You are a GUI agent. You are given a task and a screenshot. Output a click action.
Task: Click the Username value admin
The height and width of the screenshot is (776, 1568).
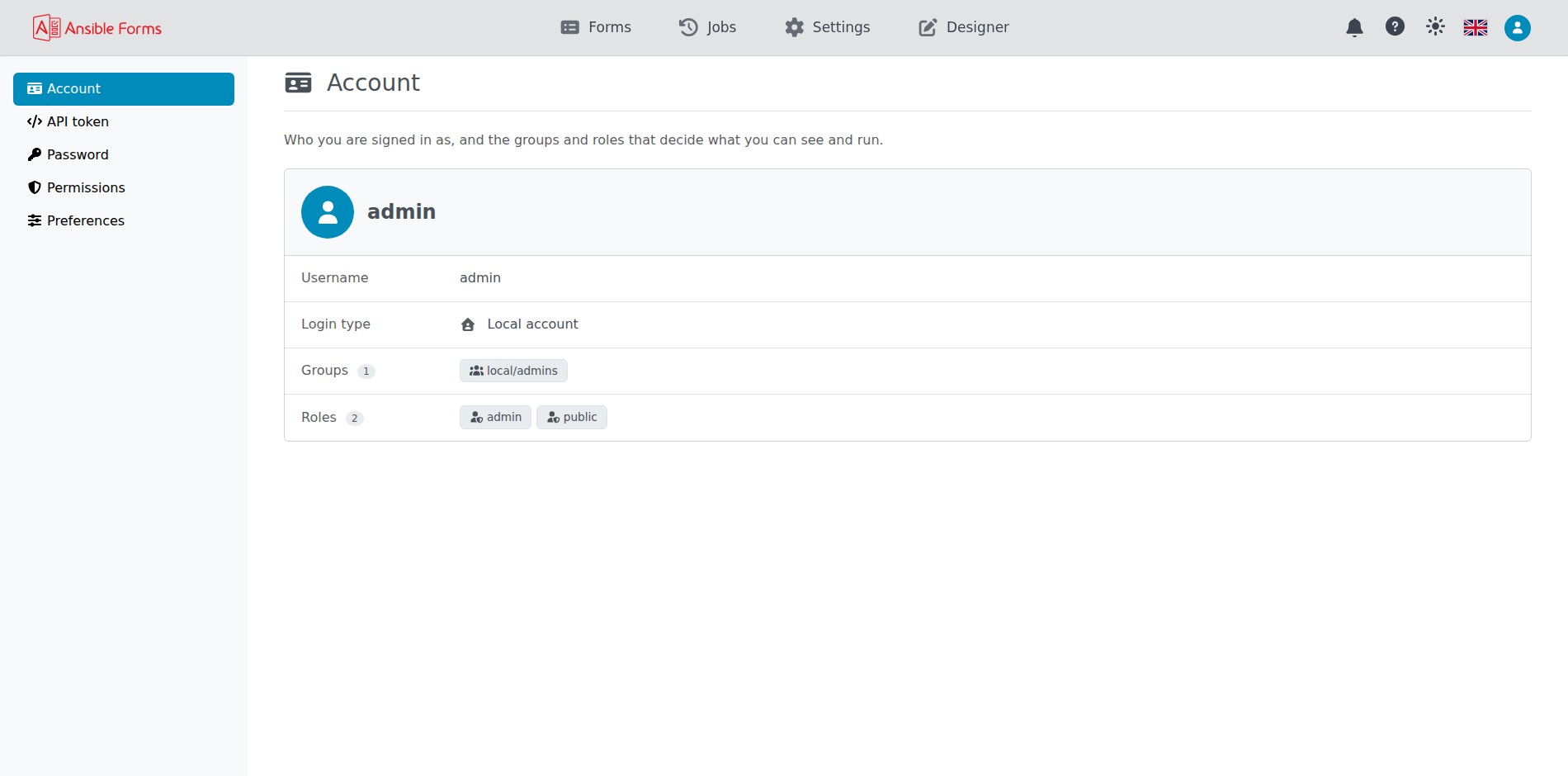pos(480,278)
